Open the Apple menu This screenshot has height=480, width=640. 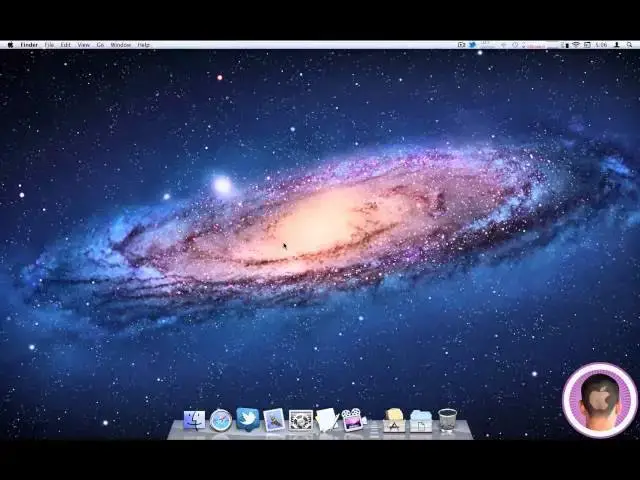tap(10, 44)
